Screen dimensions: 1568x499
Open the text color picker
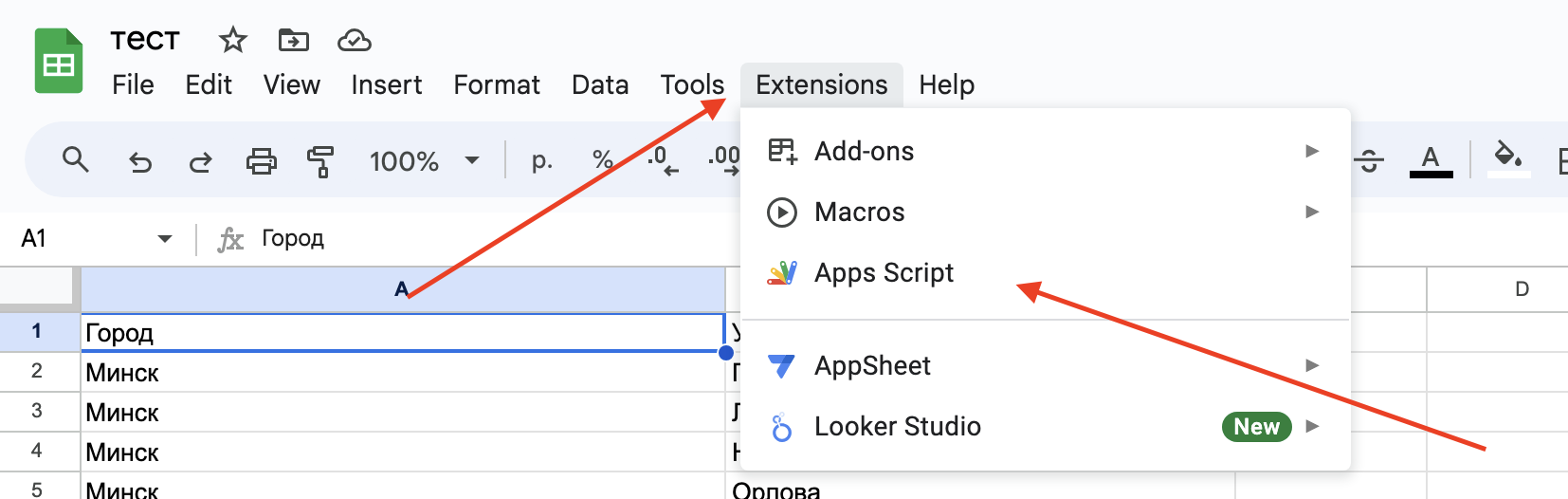tap(1431, 160)
